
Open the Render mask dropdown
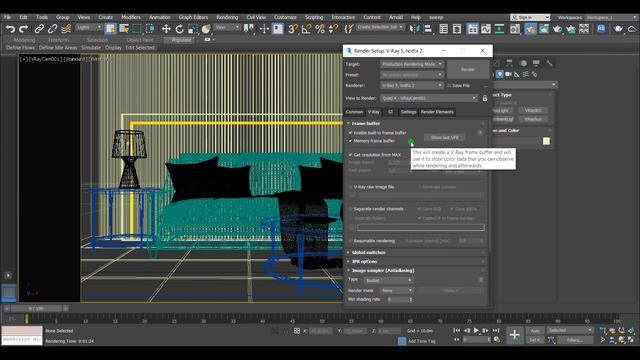click(397, 290)
